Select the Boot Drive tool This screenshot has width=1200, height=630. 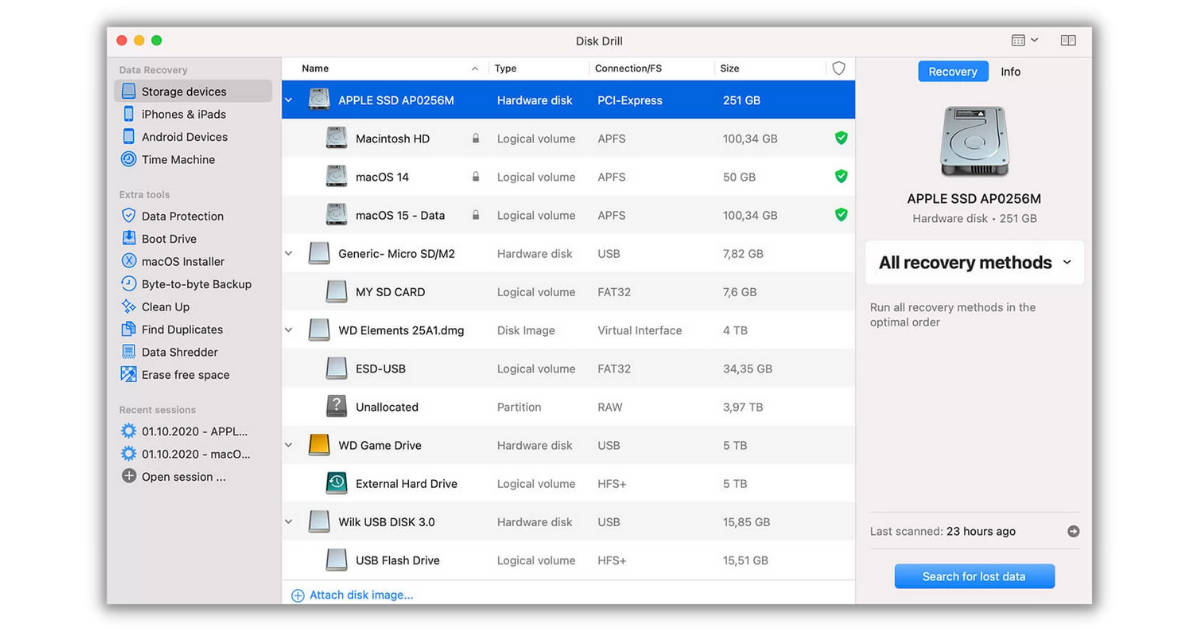171,238
